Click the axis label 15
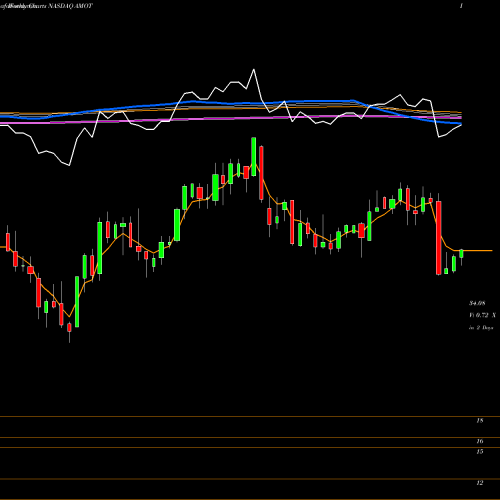 click(480, 452)
